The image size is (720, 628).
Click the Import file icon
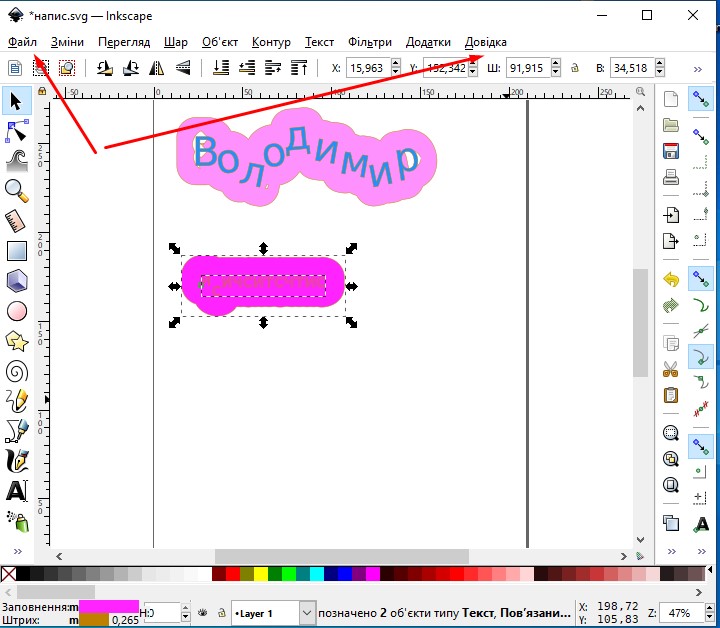tap(671, 214)
